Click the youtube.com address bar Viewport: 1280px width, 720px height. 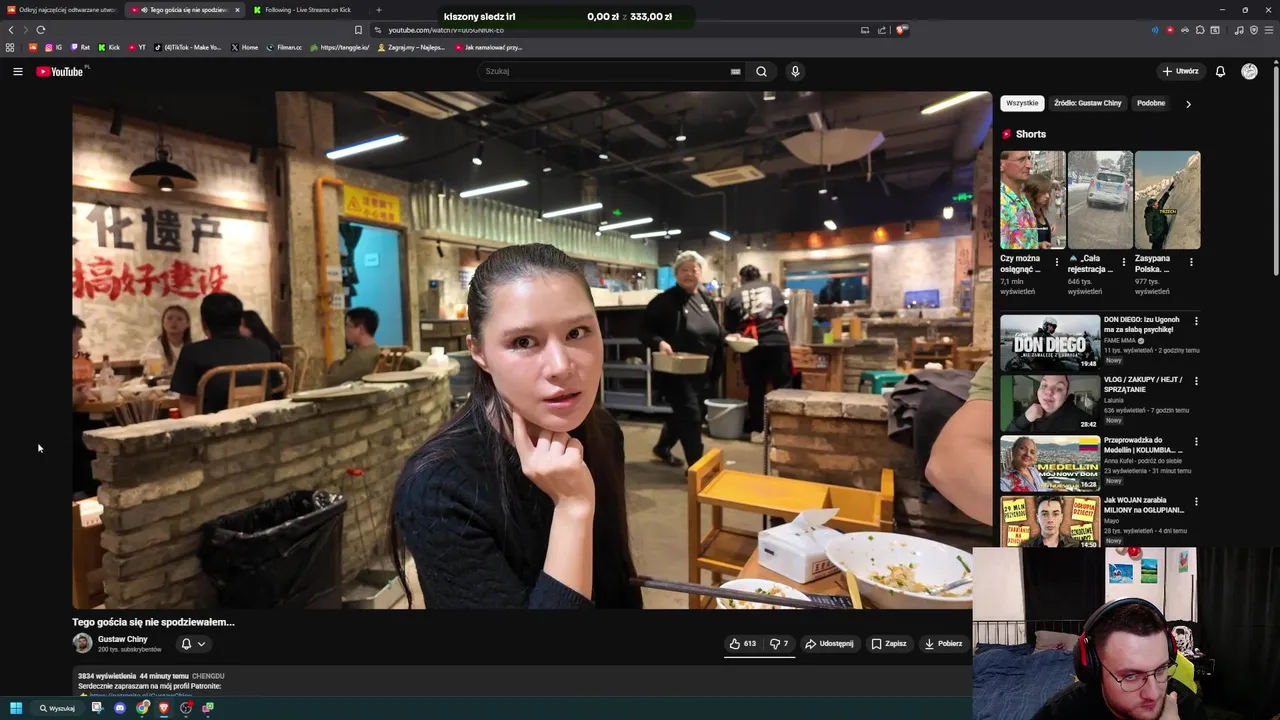pyautogui.click(x=610, y=30)
